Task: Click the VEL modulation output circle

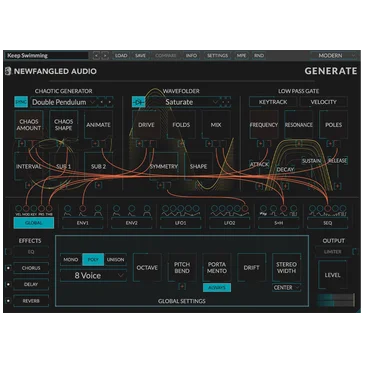Action: 18,209
